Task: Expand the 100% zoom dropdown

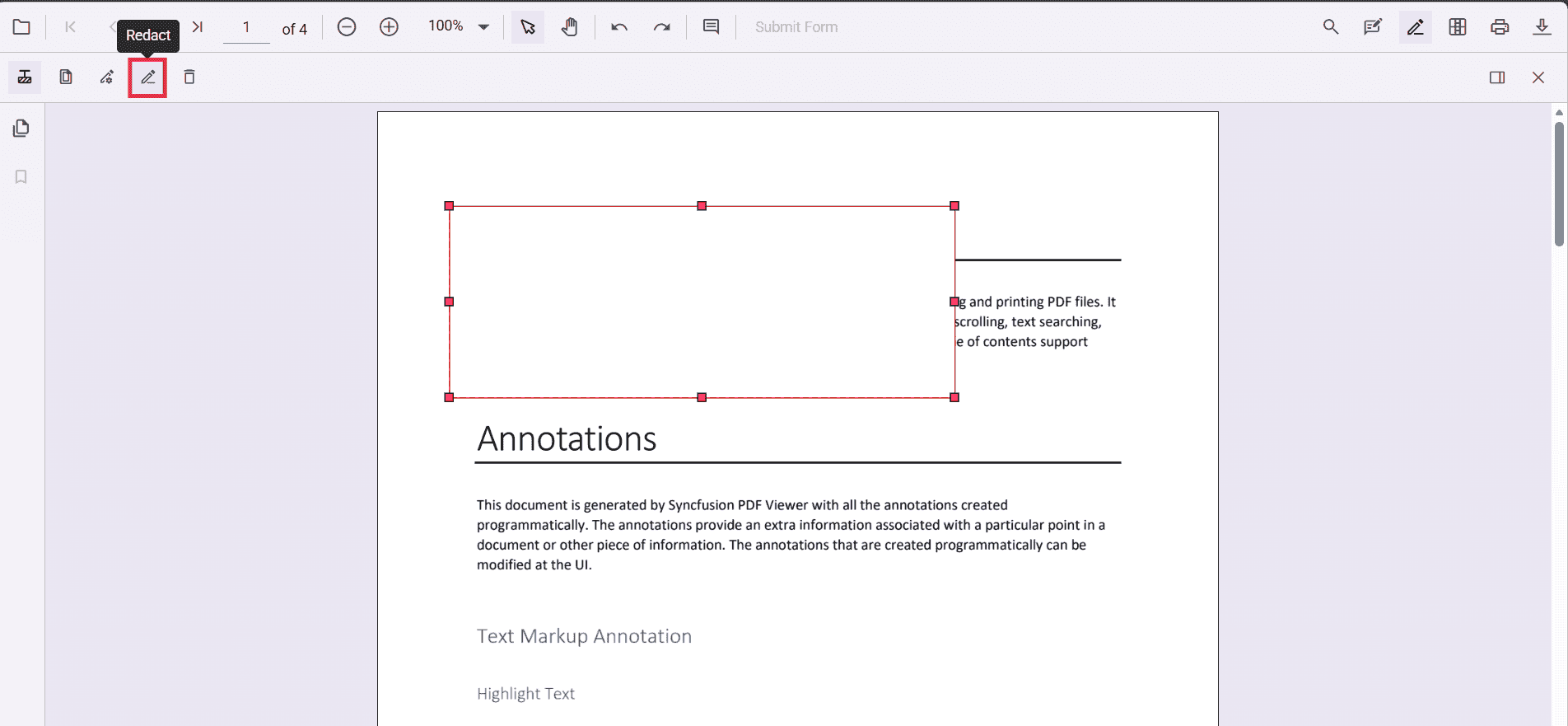Action: [x=484, y=27]
